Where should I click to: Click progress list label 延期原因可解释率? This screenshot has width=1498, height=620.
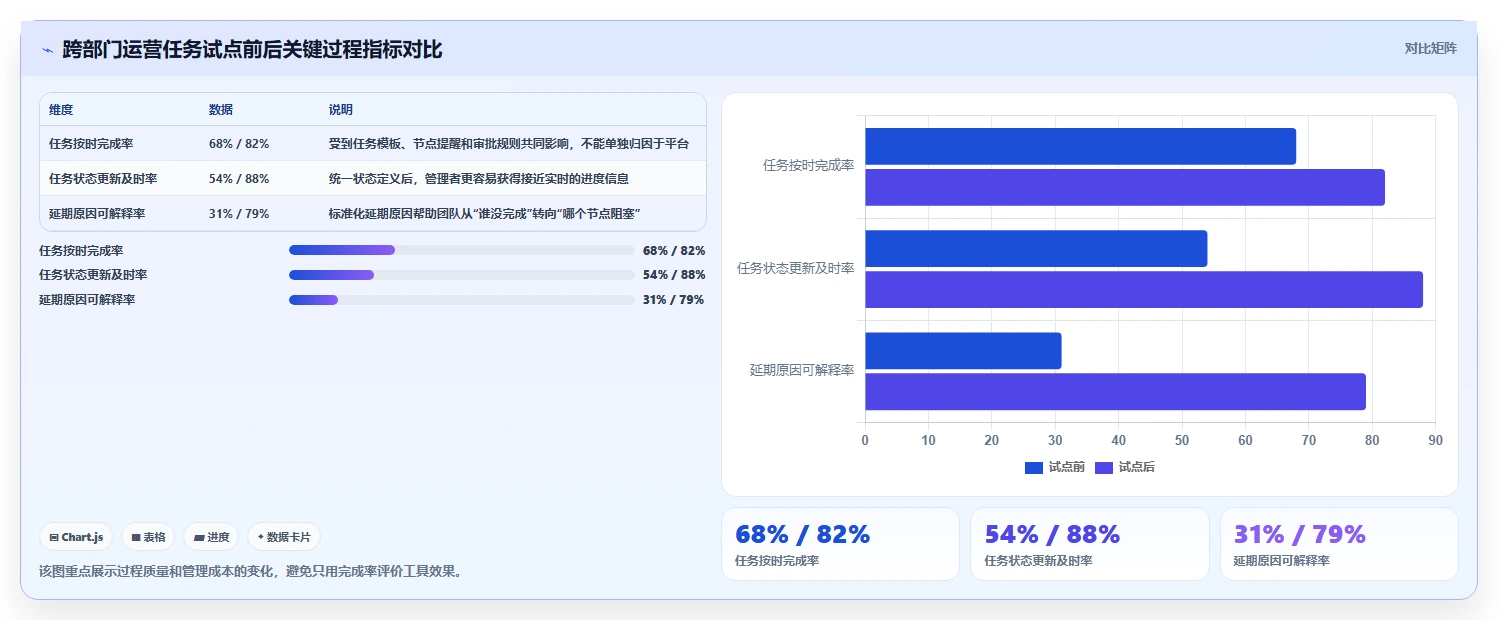click(87, 300)
